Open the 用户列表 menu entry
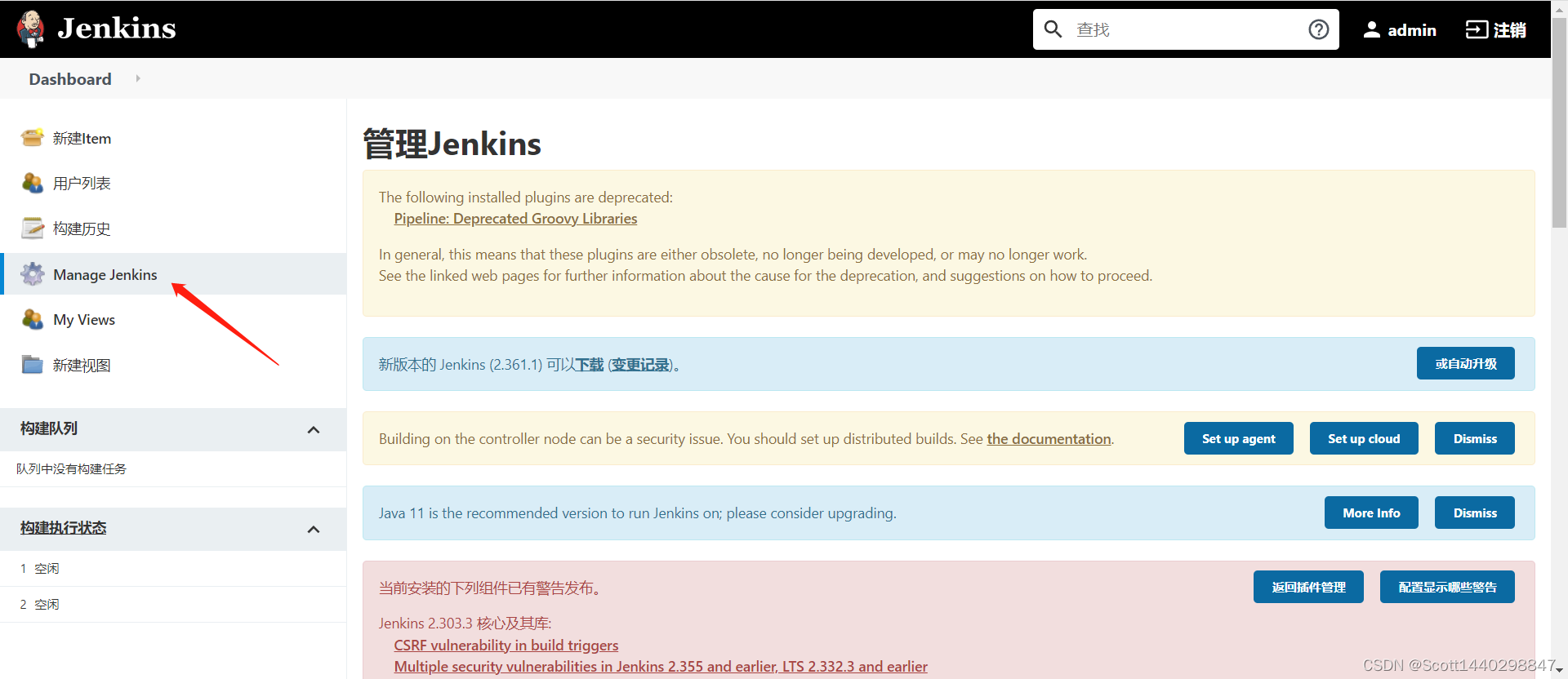 82,184
